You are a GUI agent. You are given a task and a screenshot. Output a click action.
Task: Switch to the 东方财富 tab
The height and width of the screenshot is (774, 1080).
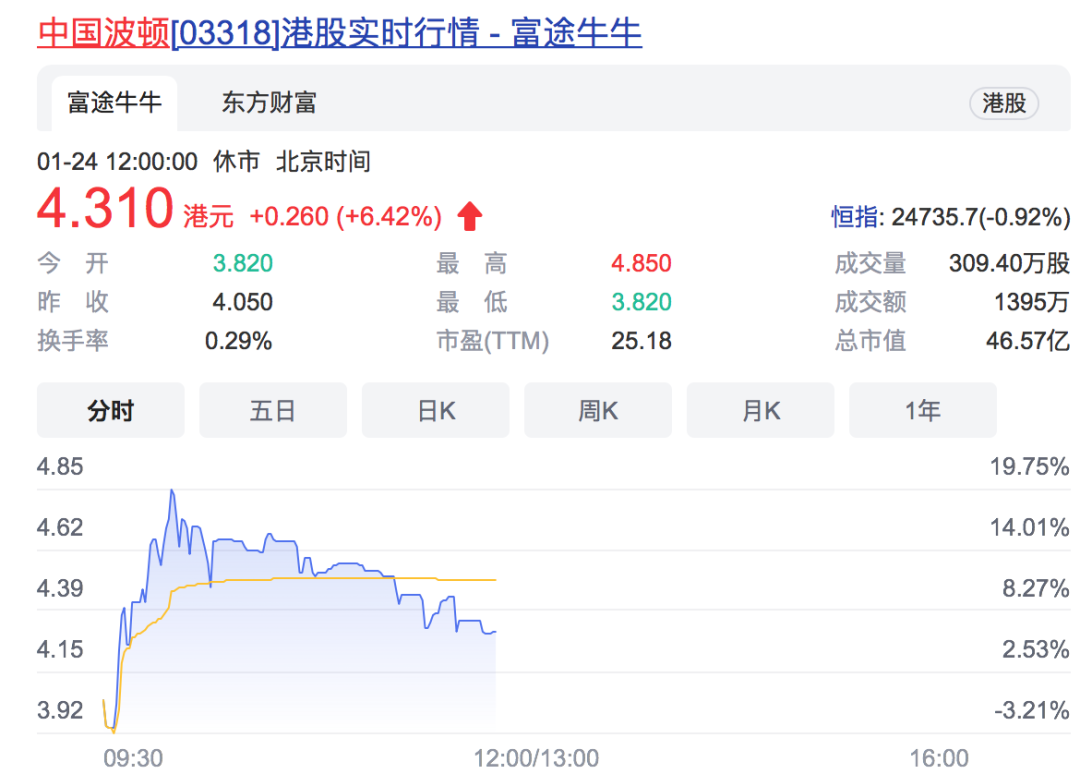point(265,103)
